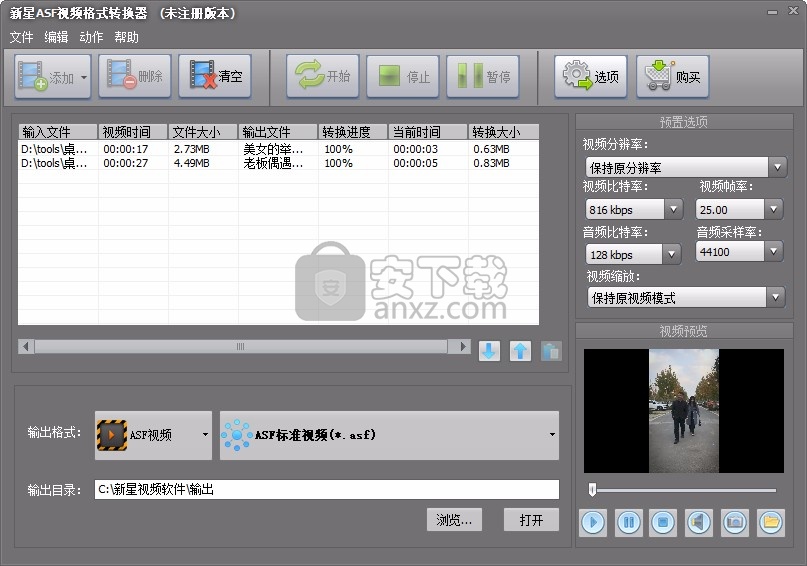The height and width of the screenshot is (566, 807).
Task: Click the preview seek slider handle
Action: tap(592, 489)
